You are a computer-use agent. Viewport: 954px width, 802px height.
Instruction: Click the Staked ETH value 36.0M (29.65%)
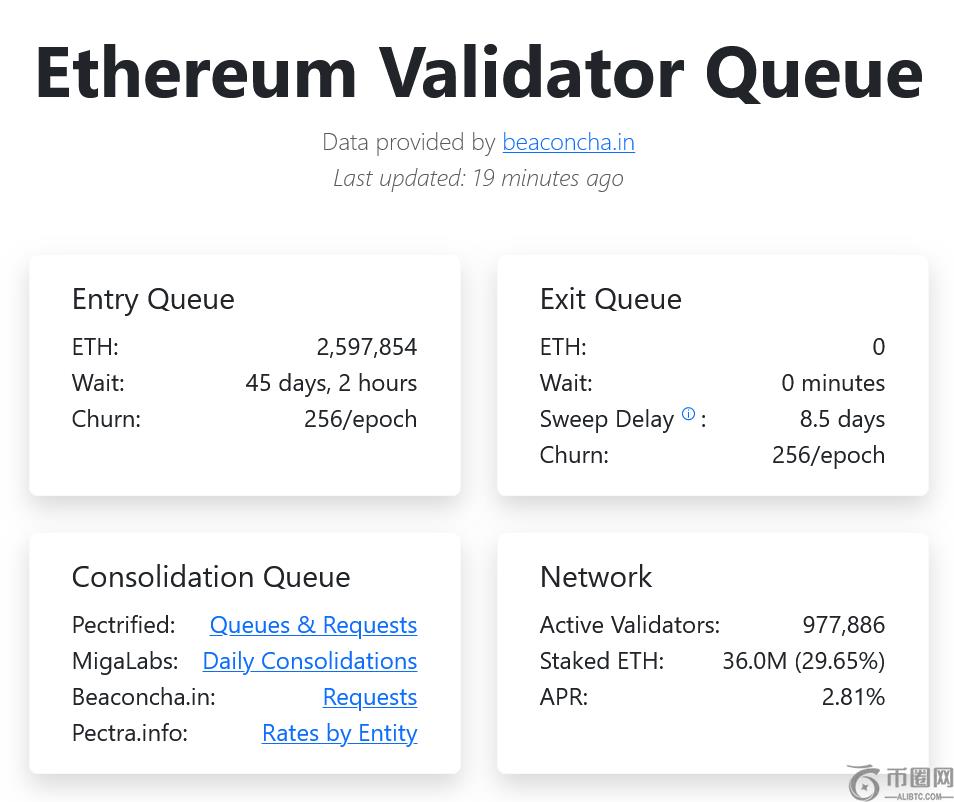pos(803,661)
